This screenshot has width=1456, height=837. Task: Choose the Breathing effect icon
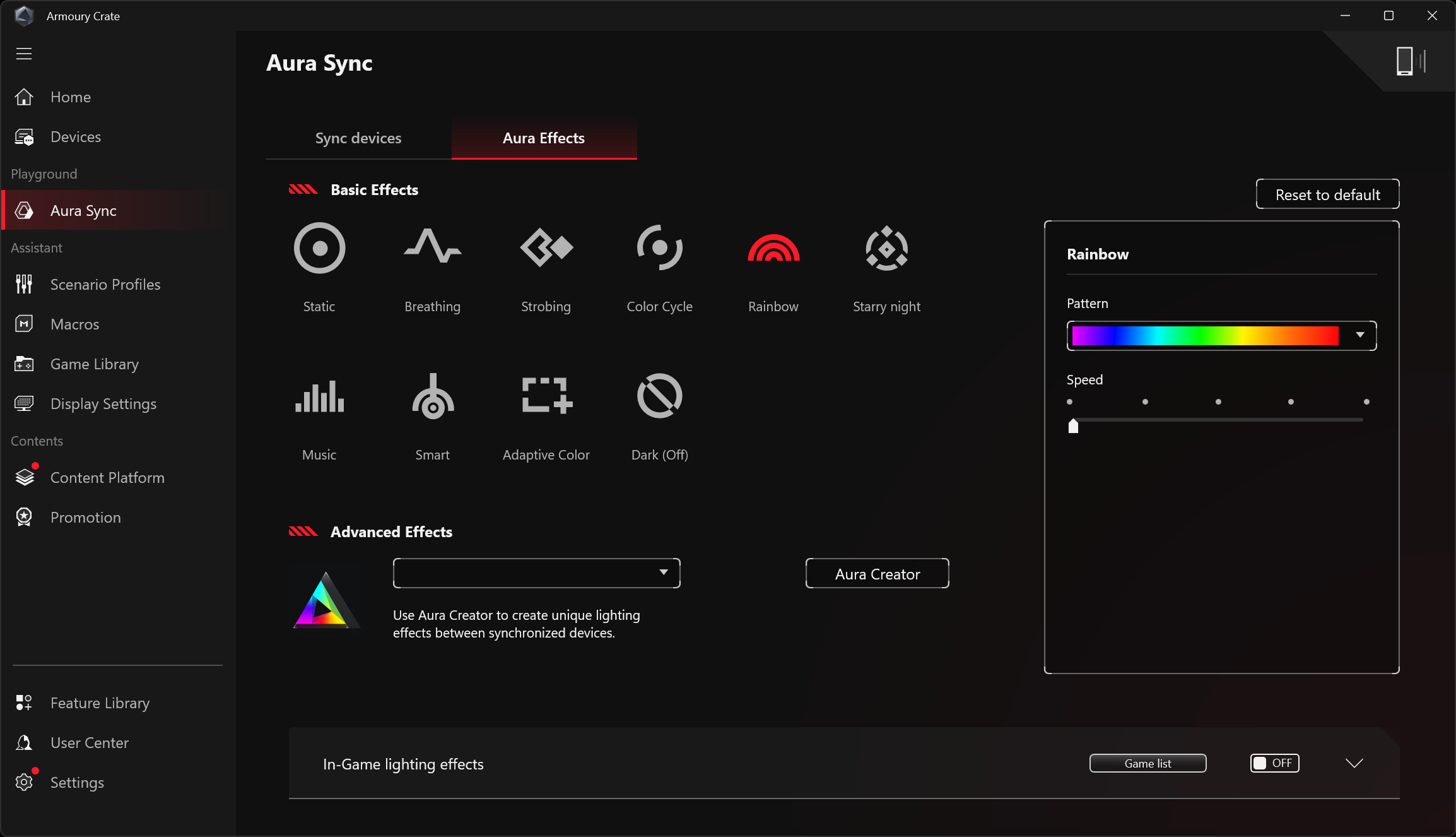tap(432, 248)
